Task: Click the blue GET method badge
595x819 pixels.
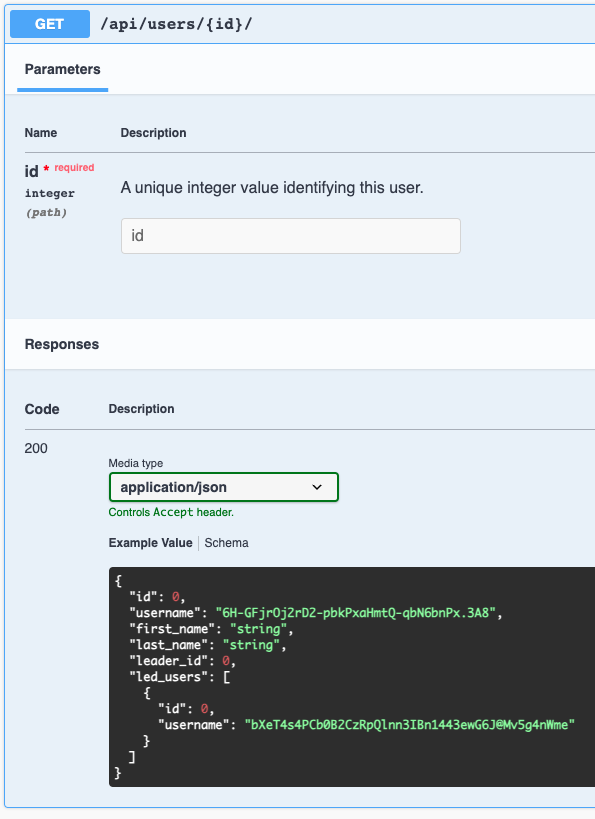Action: pos(50,24)
